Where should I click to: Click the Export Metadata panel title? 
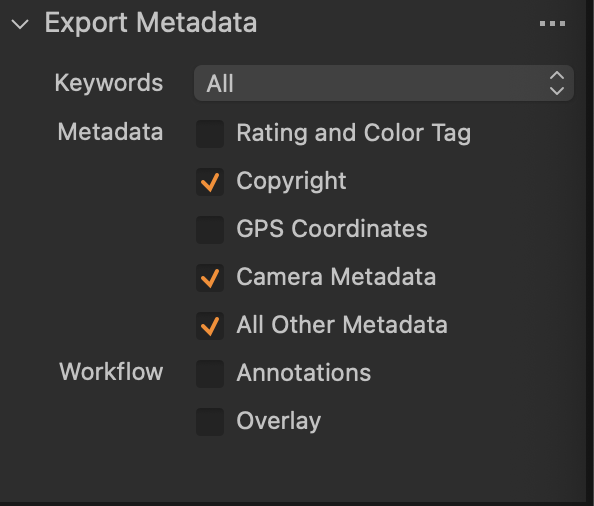coord(151,23)
